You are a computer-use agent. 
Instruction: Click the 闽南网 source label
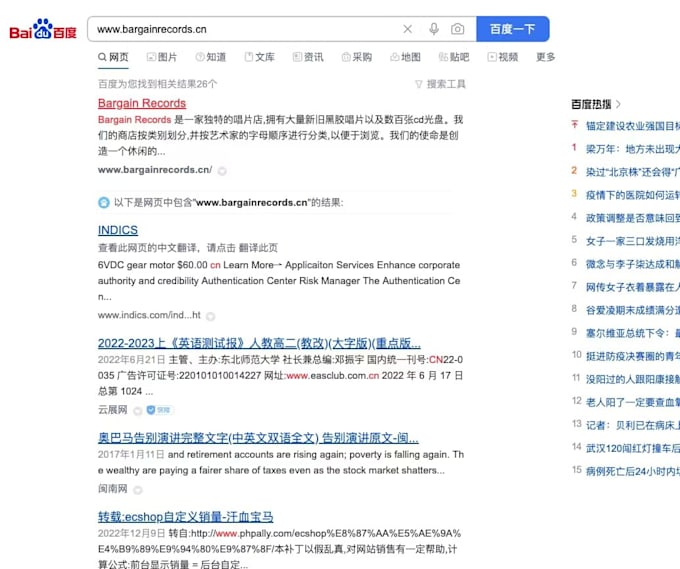point(113,489)
